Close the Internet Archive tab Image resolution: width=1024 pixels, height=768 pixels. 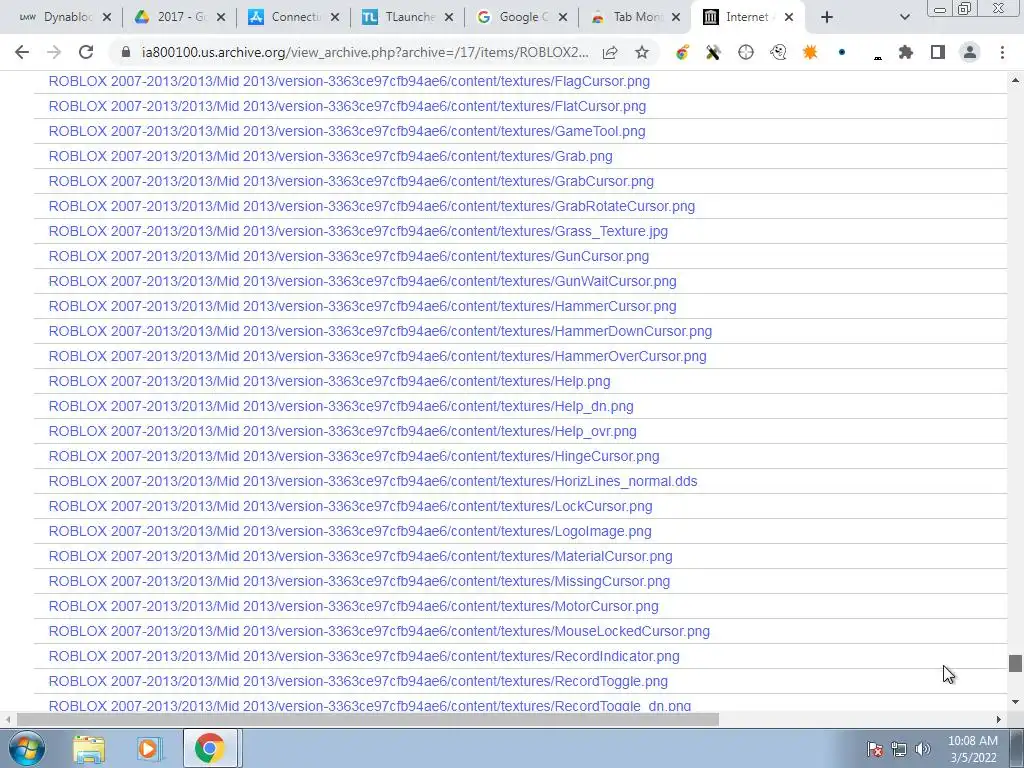click(789, 18)
